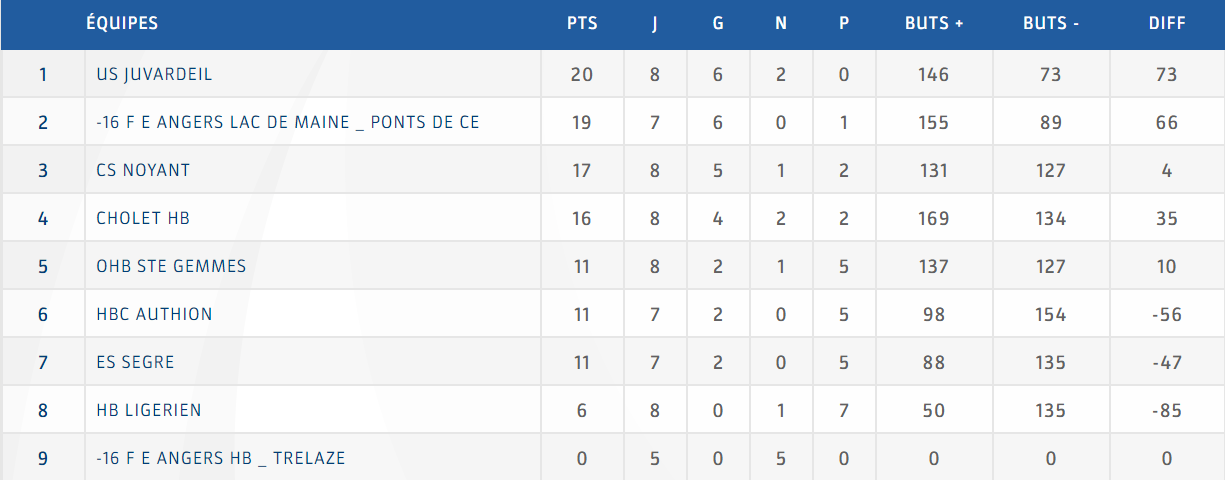Click the BUTS - column header
The width and height of the screenshot is (1225, 480).
(x=1051, y=23)
